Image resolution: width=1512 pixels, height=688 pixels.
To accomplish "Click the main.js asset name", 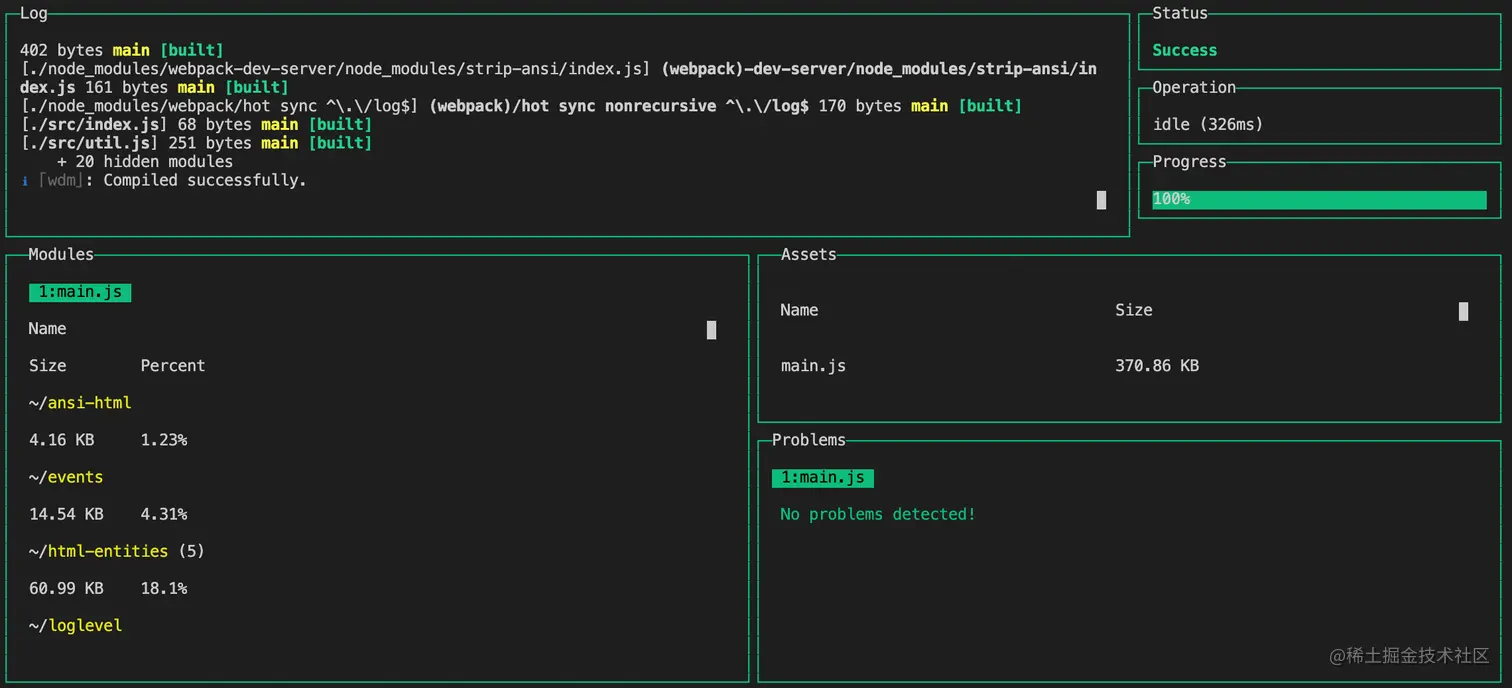I will click(813, 365).
